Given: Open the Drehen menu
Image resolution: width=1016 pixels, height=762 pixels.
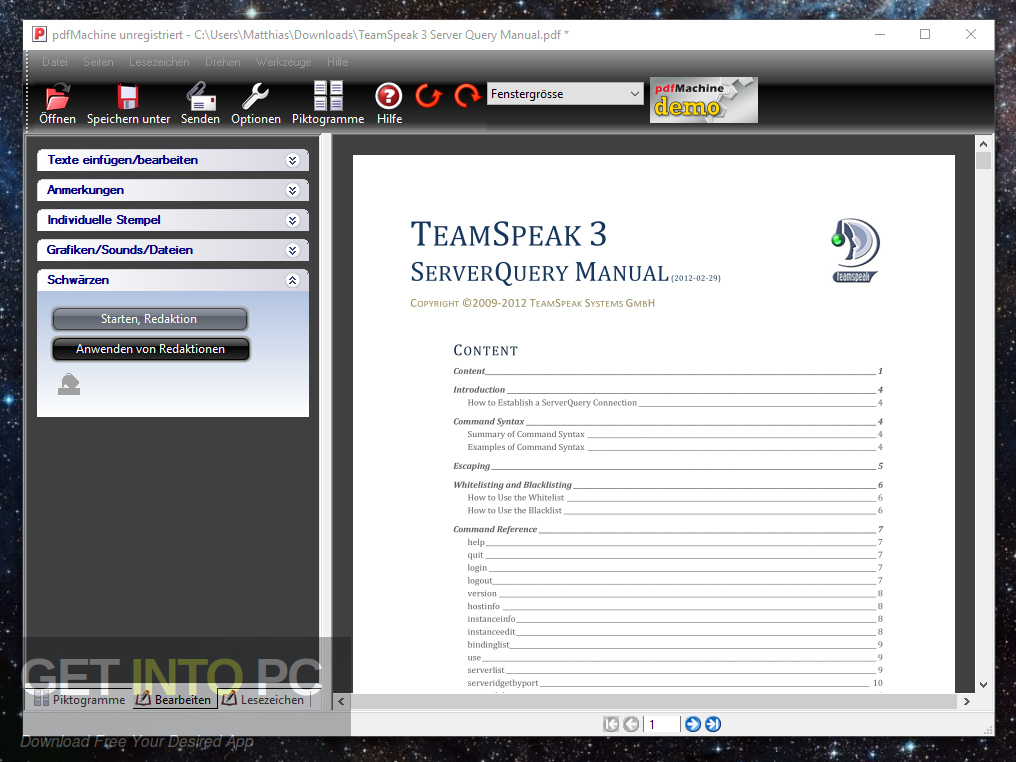Looking at the screenshot, I should coord(222,62).
